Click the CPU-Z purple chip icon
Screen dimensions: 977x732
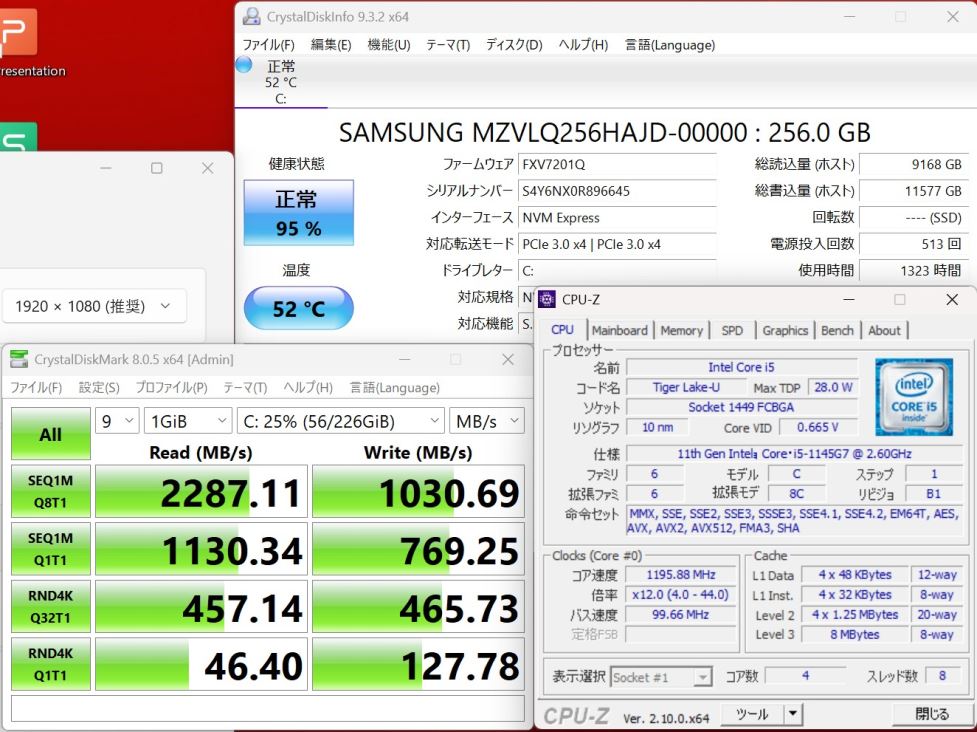click(x=547, y=299)
